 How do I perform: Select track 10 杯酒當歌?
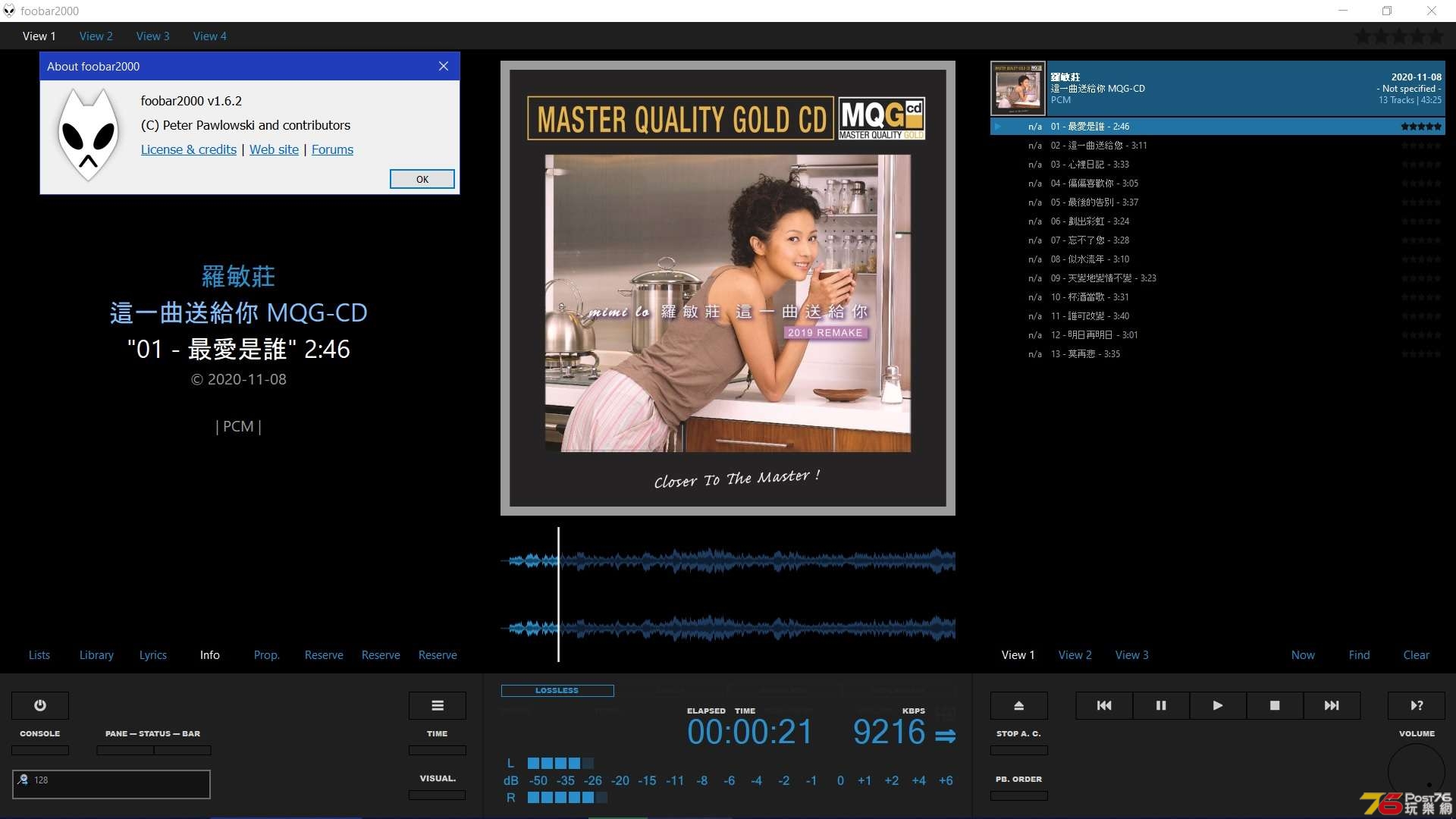click(x=1218, y=297)
